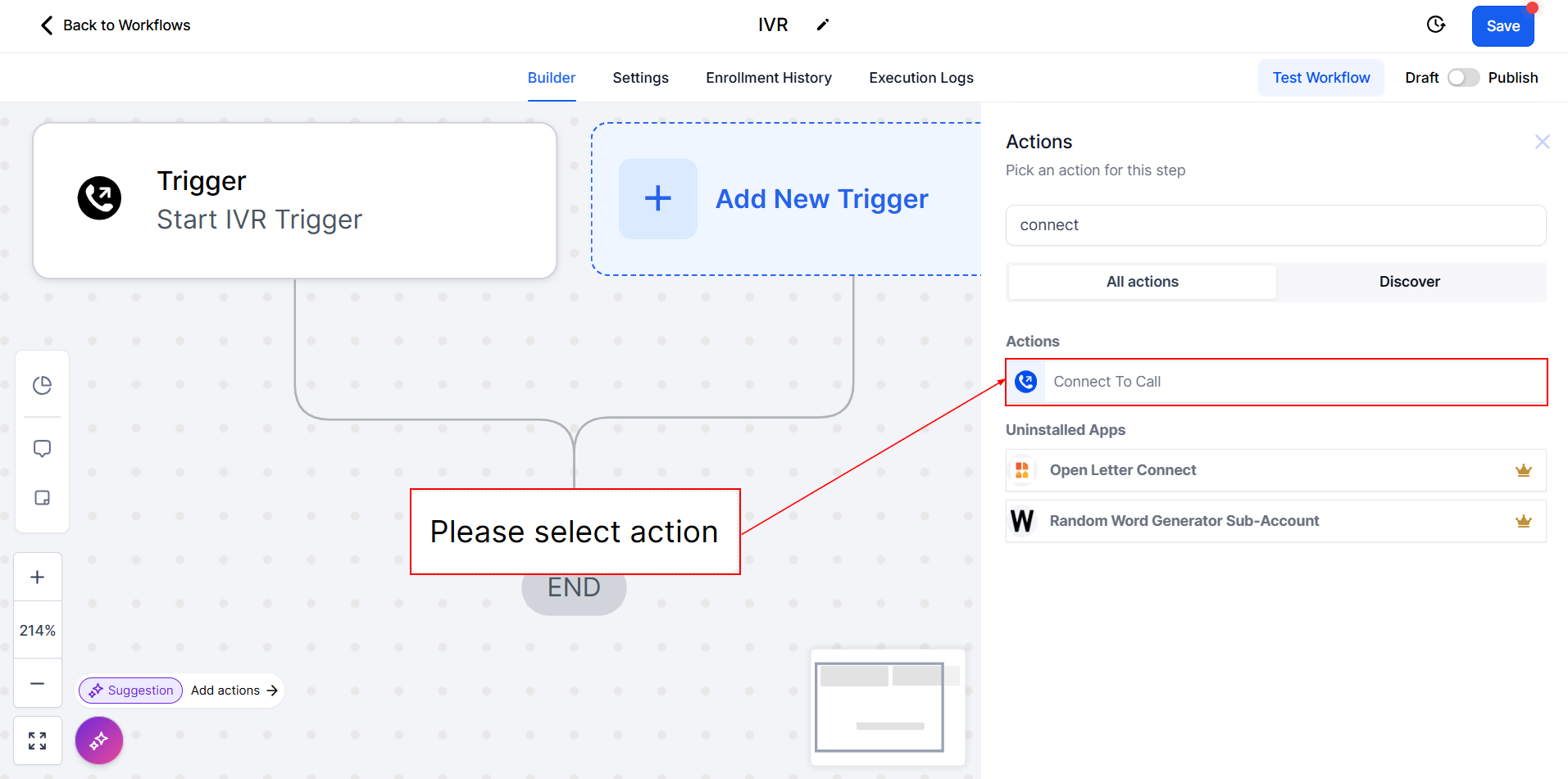Fit workflow to screen with fullscreen icon
1568x779 pixels.
38,741
